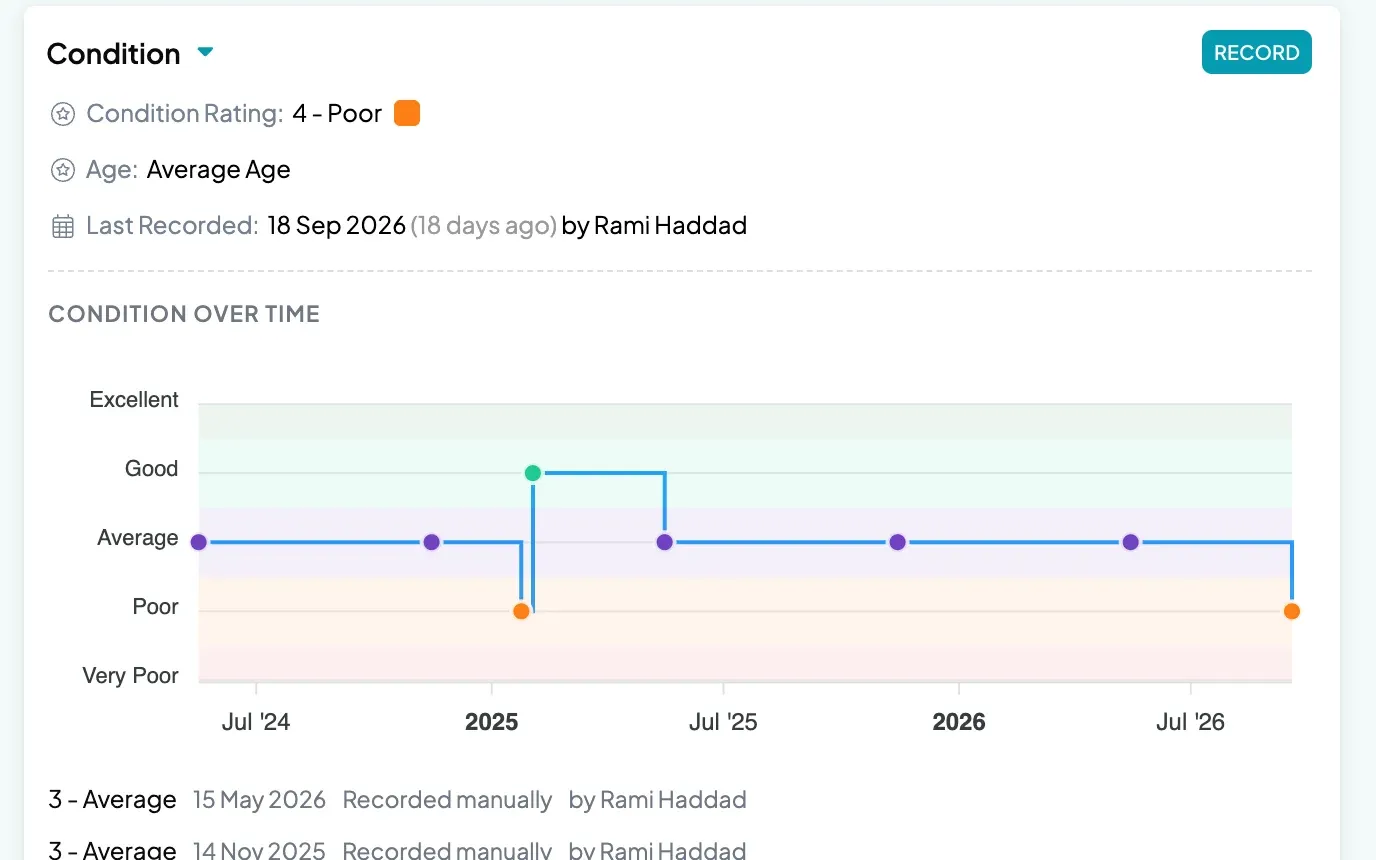Select the first purple Average point at chart start

click(x=198, y=542)
